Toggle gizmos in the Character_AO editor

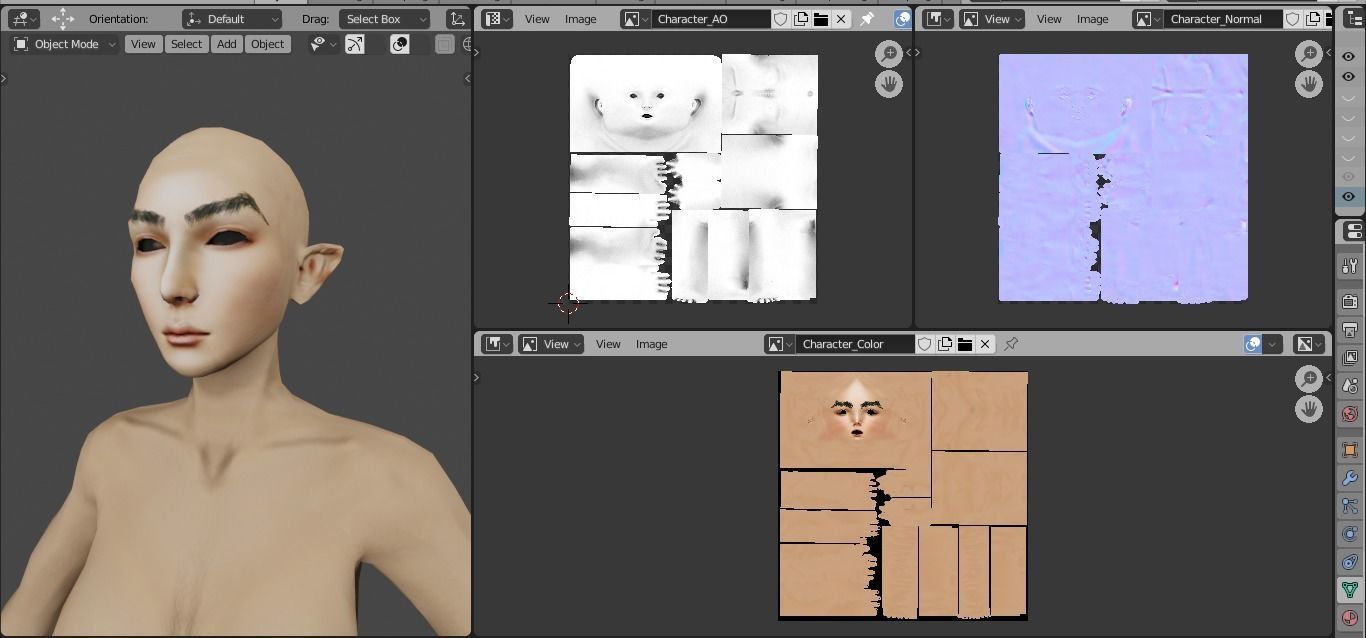point(902,19)
